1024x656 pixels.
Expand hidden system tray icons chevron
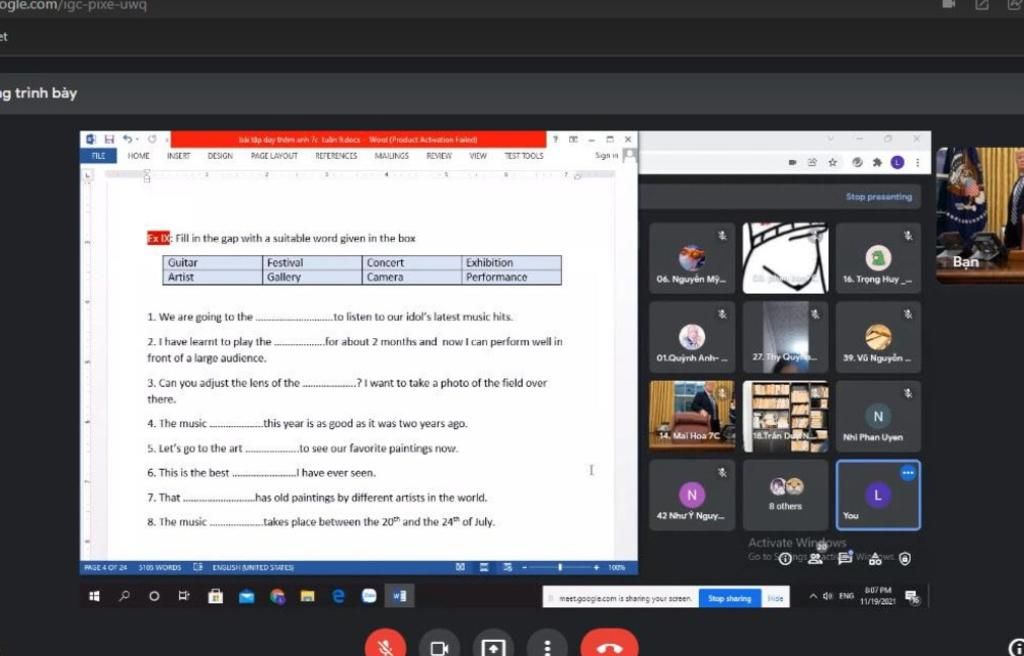[x=813, y=596]
